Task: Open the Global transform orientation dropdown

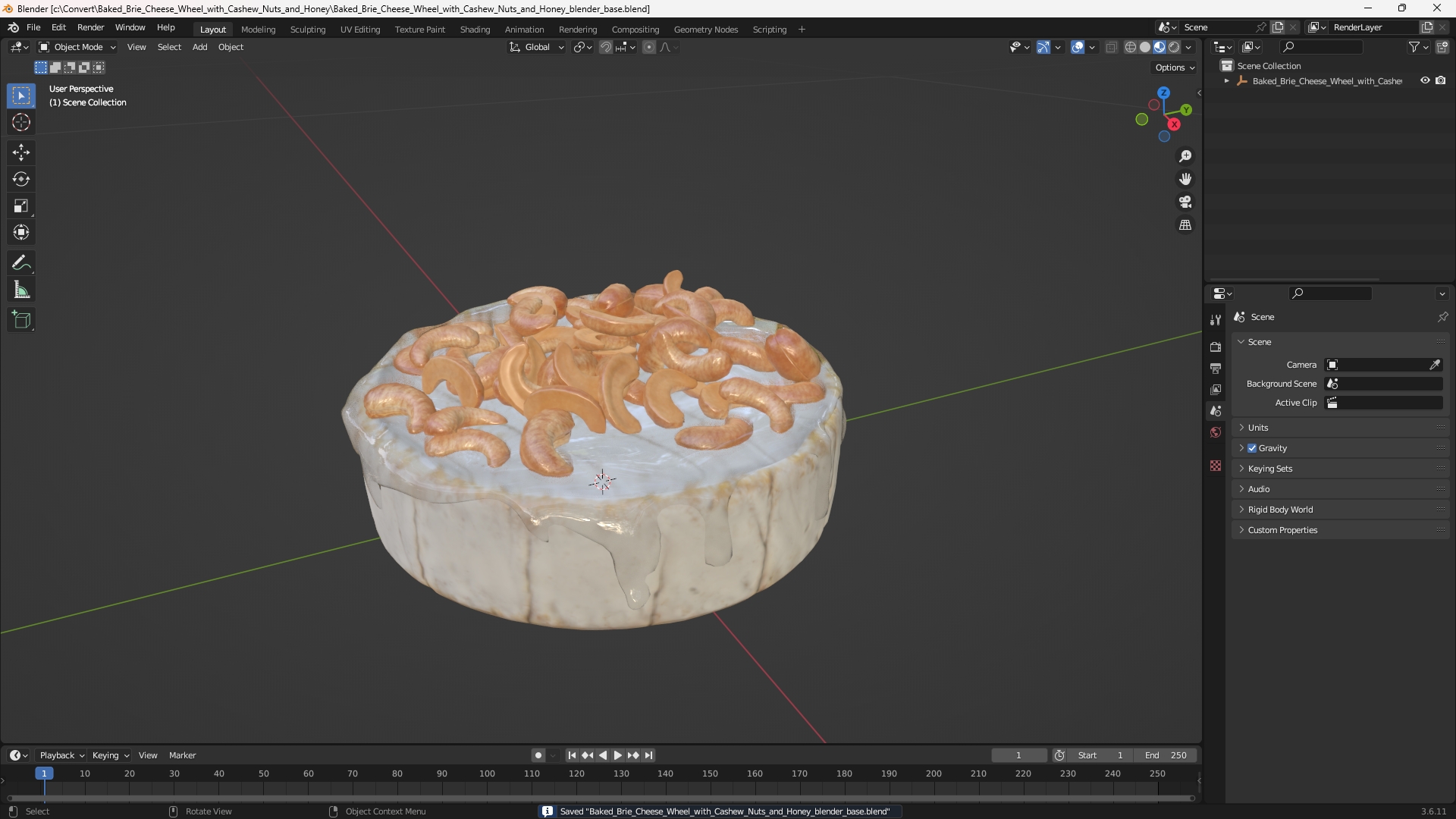Action: [x=537, y=47]
